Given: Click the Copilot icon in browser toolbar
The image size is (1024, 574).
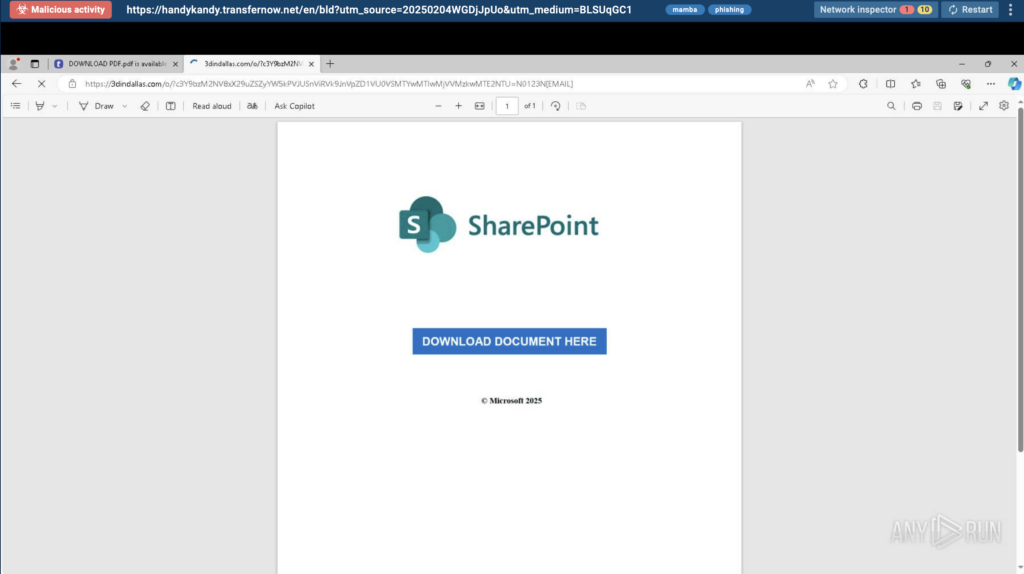Looking at the screenshot, I should click(x=1013, y=84).
